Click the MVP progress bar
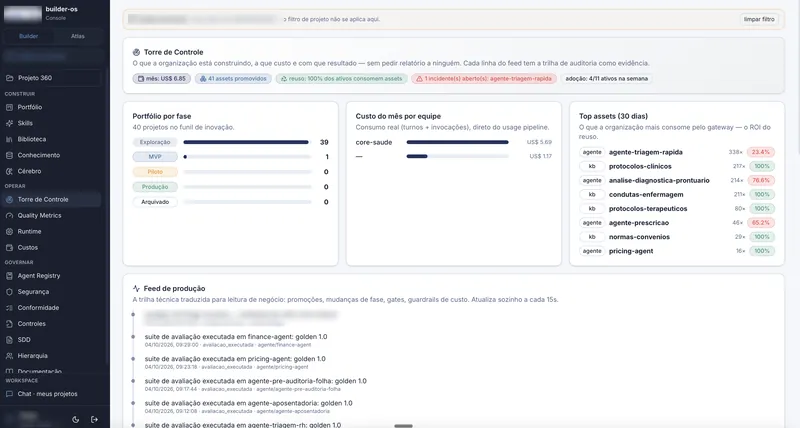Image resolution: width=800 pixels, height=428 pixels. click(x=247, y=157)
